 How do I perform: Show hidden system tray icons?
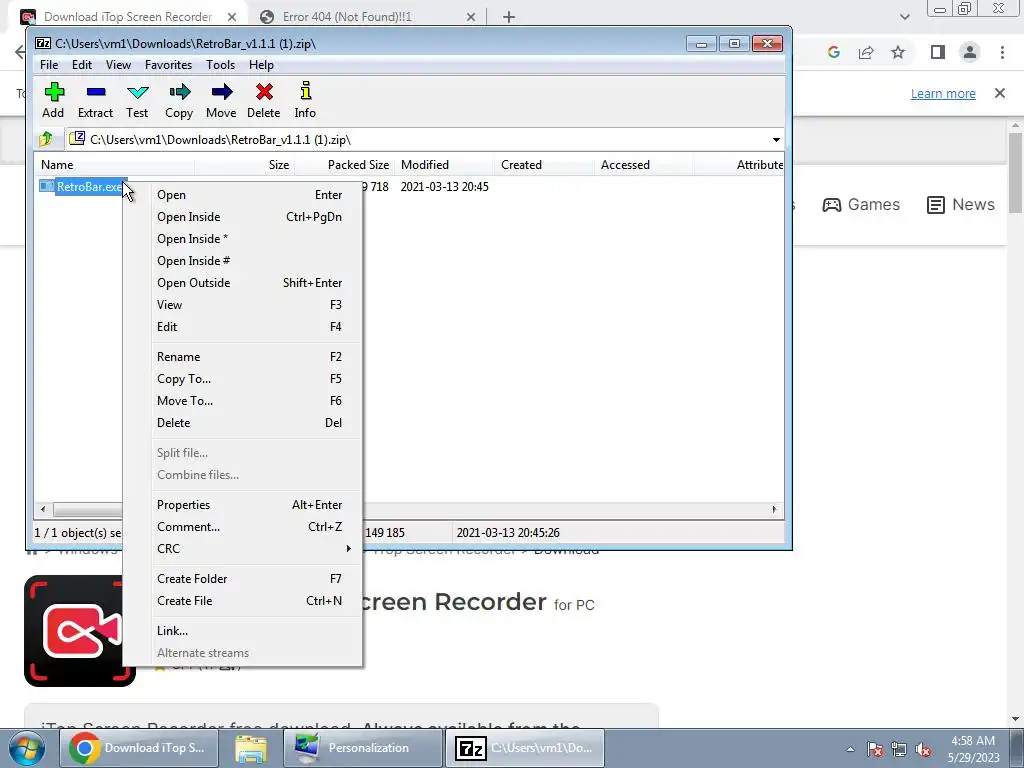click(850, 749)
